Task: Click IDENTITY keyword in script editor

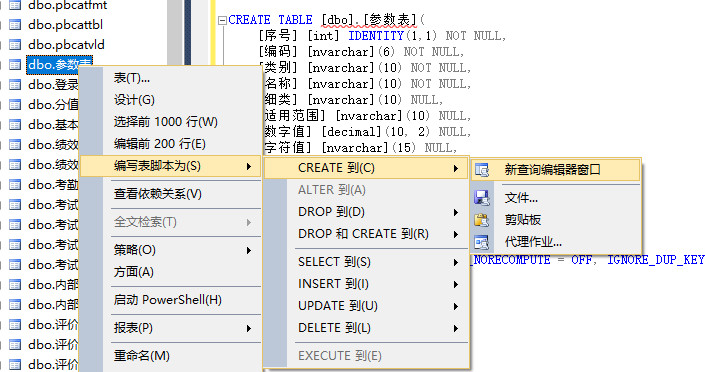Action: 376,36
